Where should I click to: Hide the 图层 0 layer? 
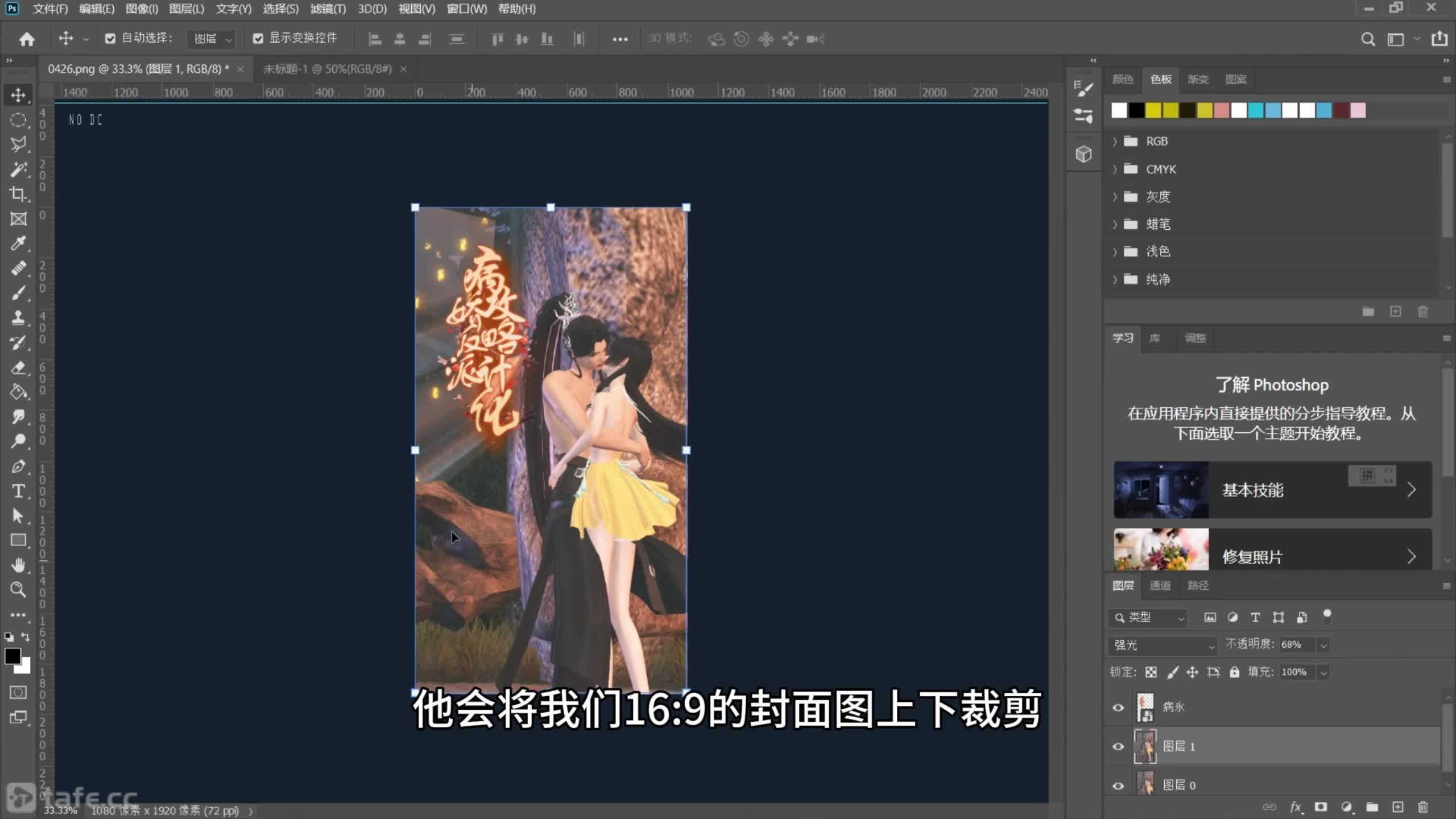(x=1118, y=786)
